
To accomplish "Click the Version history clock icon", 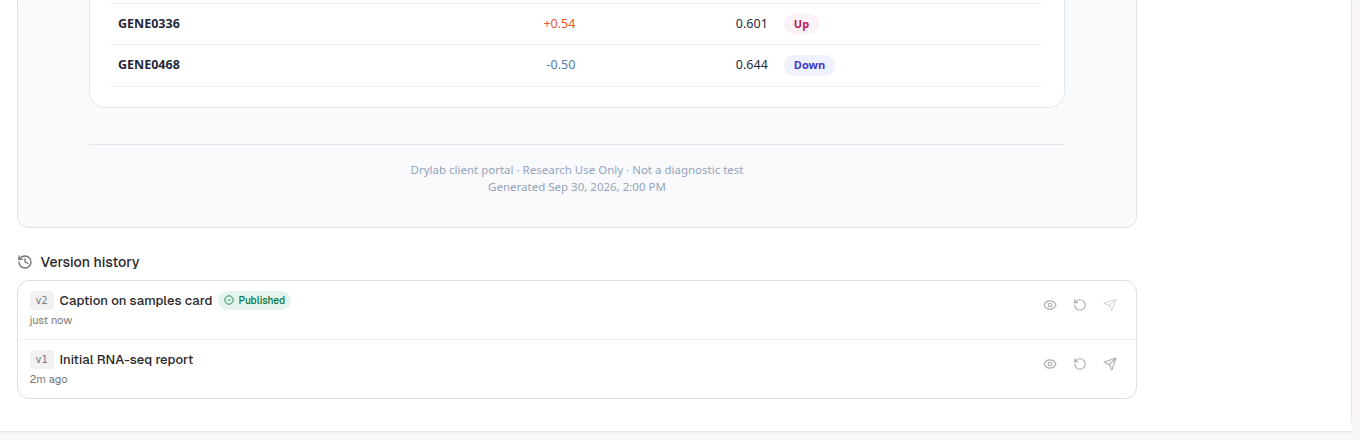I will (x=25, y=262).
